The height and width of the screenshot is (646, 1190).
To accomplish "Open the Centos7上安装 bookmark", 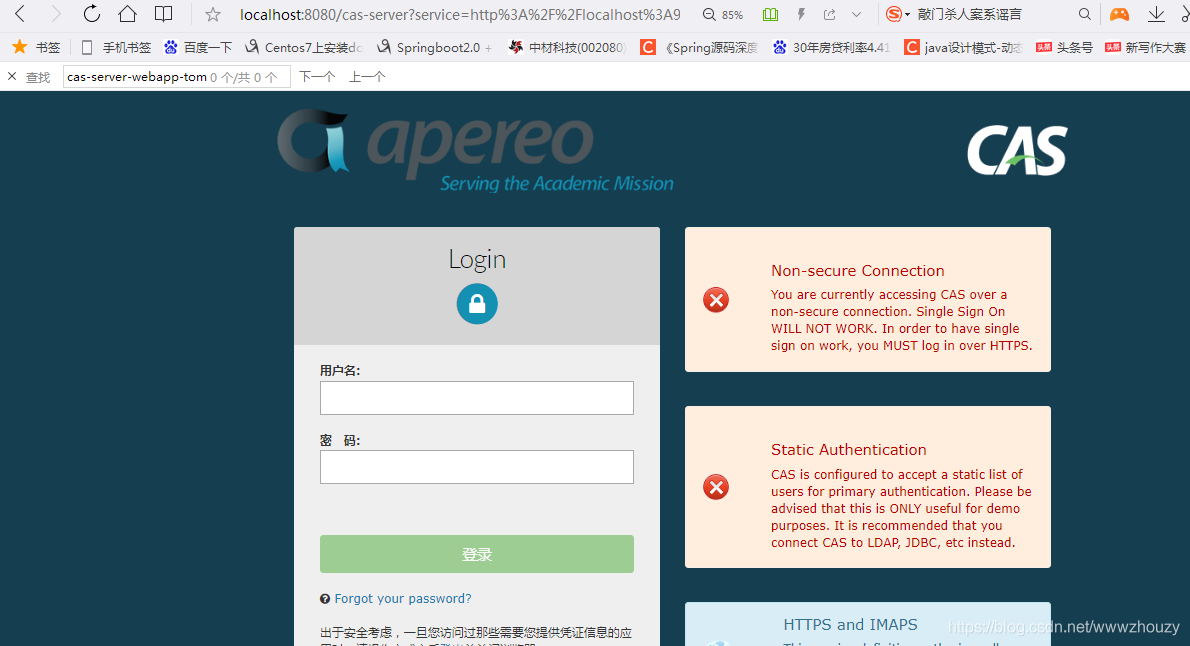I will 304,47.
